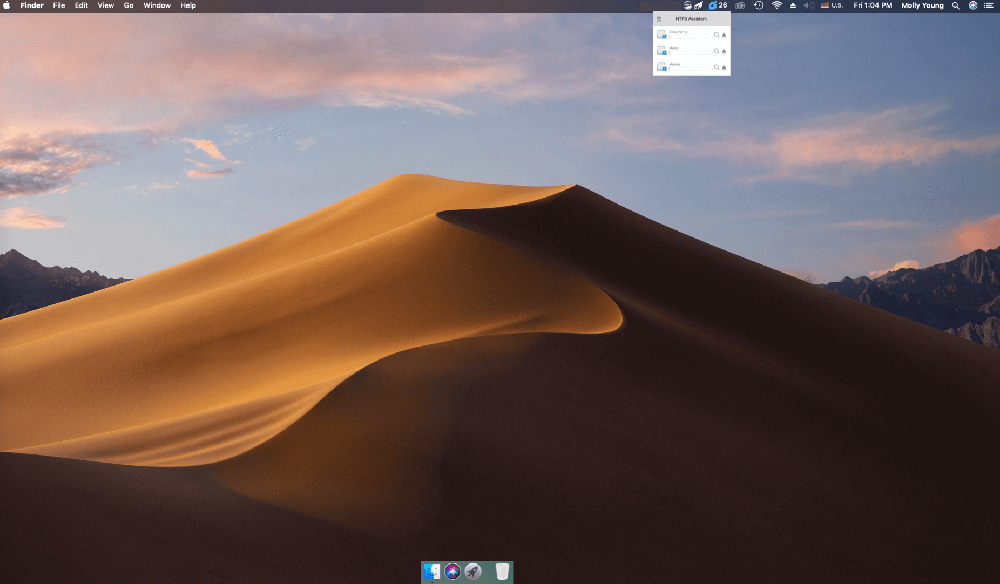Select the third drive's disk icon in the list
Viewport: 1000px width, 584px height.
coord(661,67)
